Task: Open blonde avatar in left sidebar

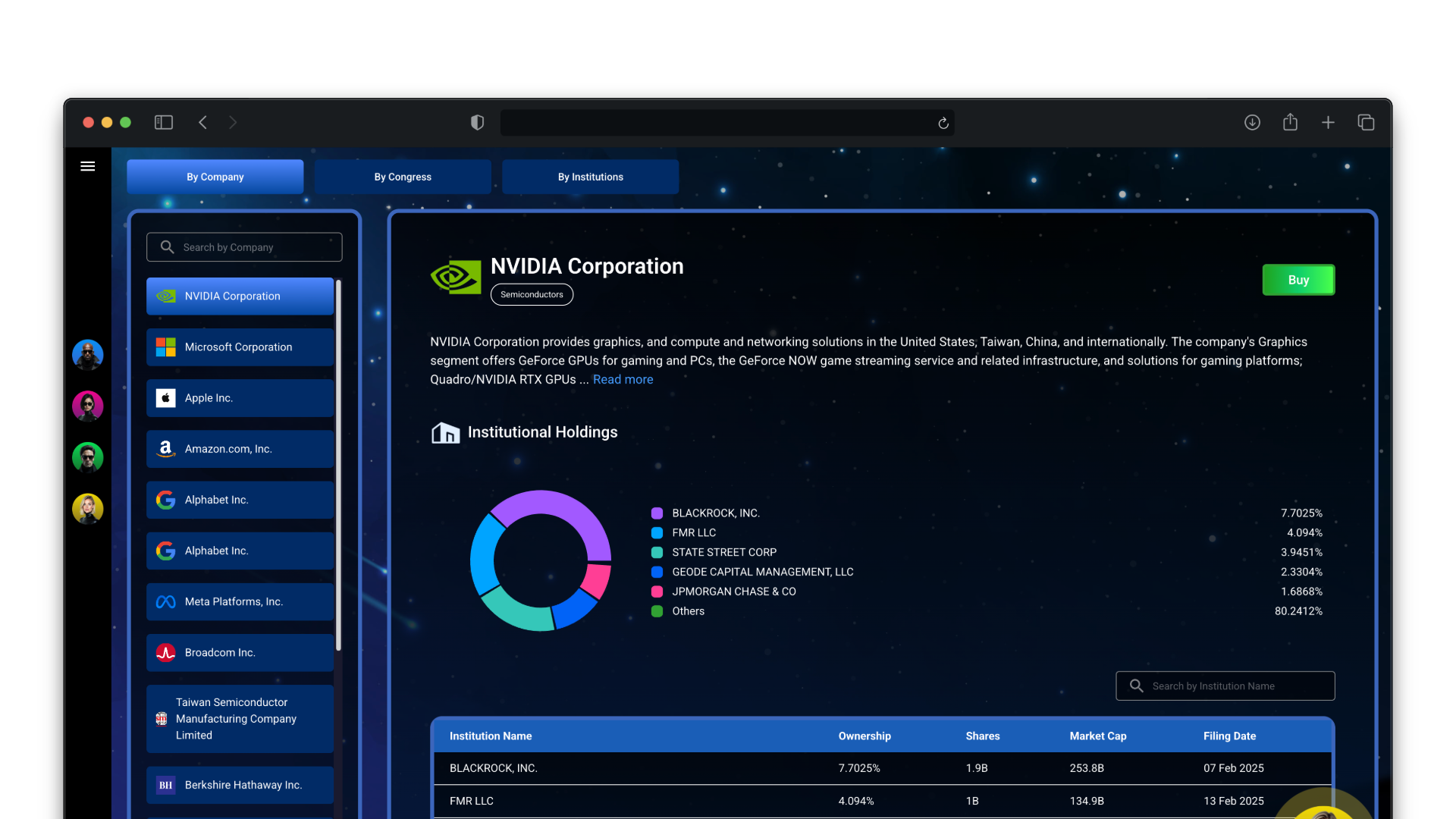Action: tap(88, 509)
